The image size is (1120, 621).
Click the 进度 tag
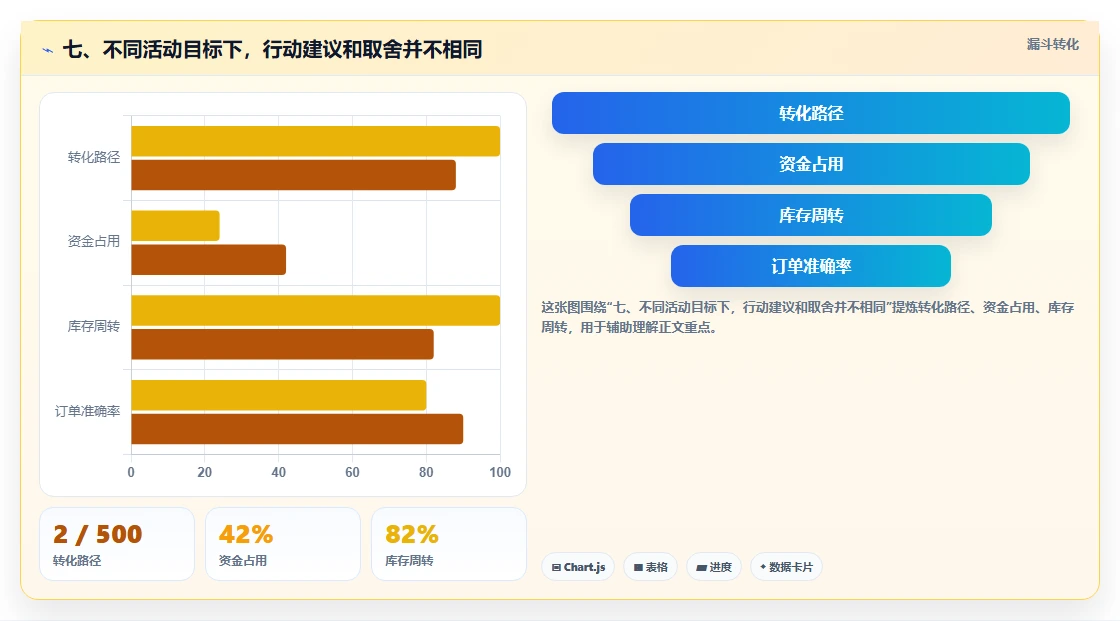(x=714, y=567)
